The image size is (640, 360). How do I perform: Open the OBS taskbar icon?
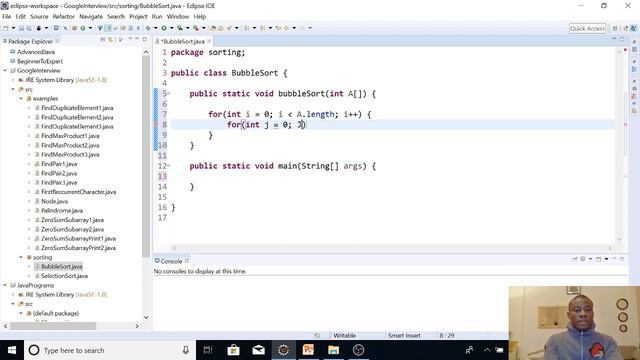(x=358, y=350)
